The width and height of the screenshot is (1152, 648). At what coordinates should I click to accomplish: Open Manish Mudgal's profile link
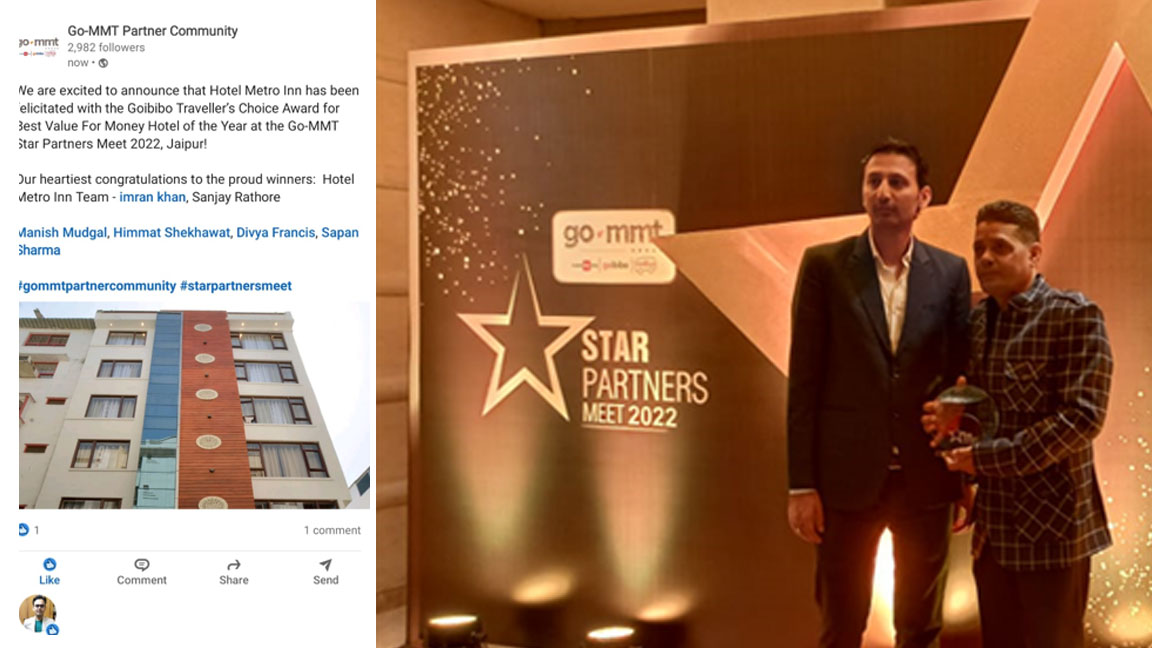[62, 232]
